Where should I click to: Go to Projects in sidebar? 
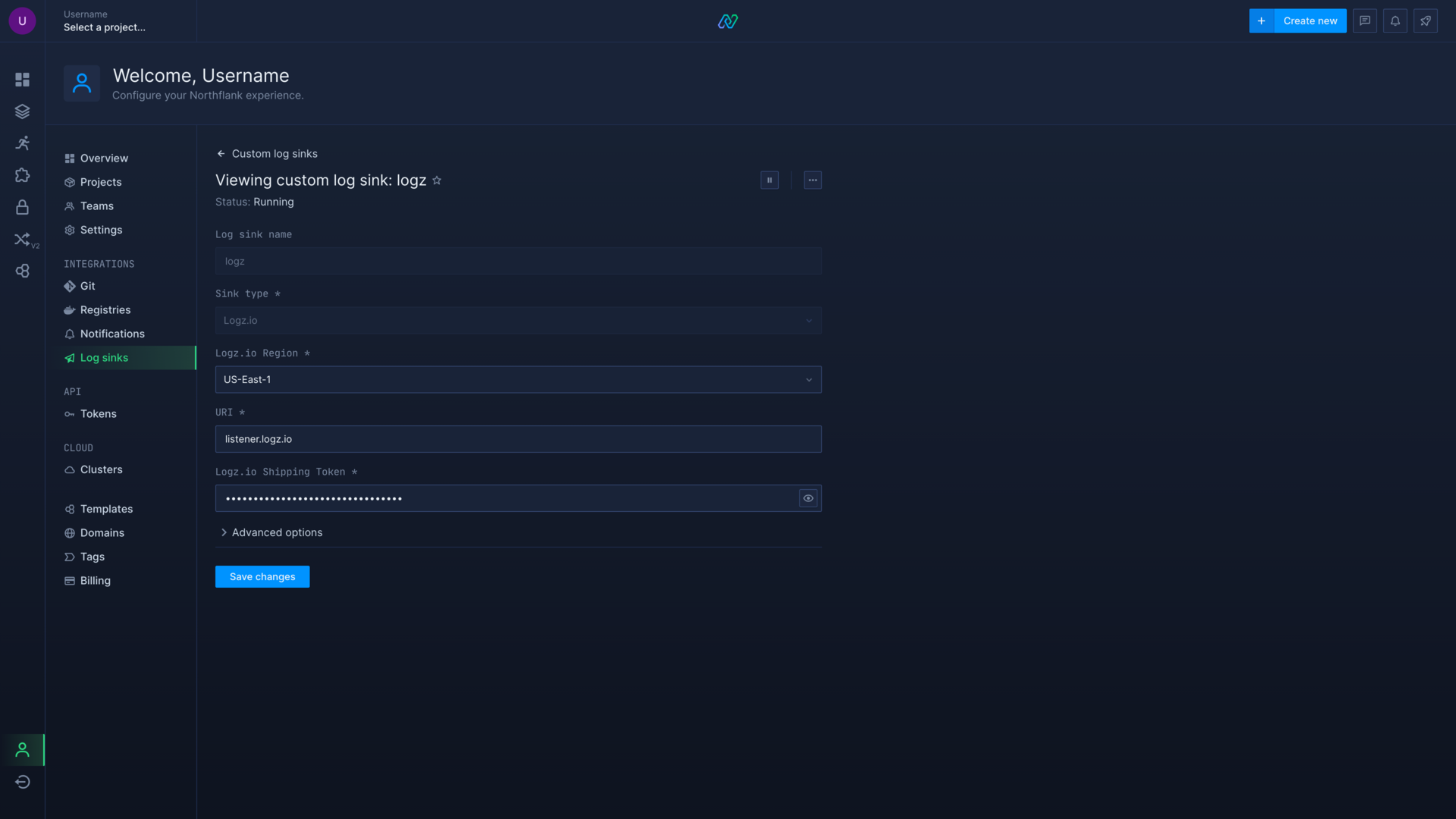click(93, 182)
